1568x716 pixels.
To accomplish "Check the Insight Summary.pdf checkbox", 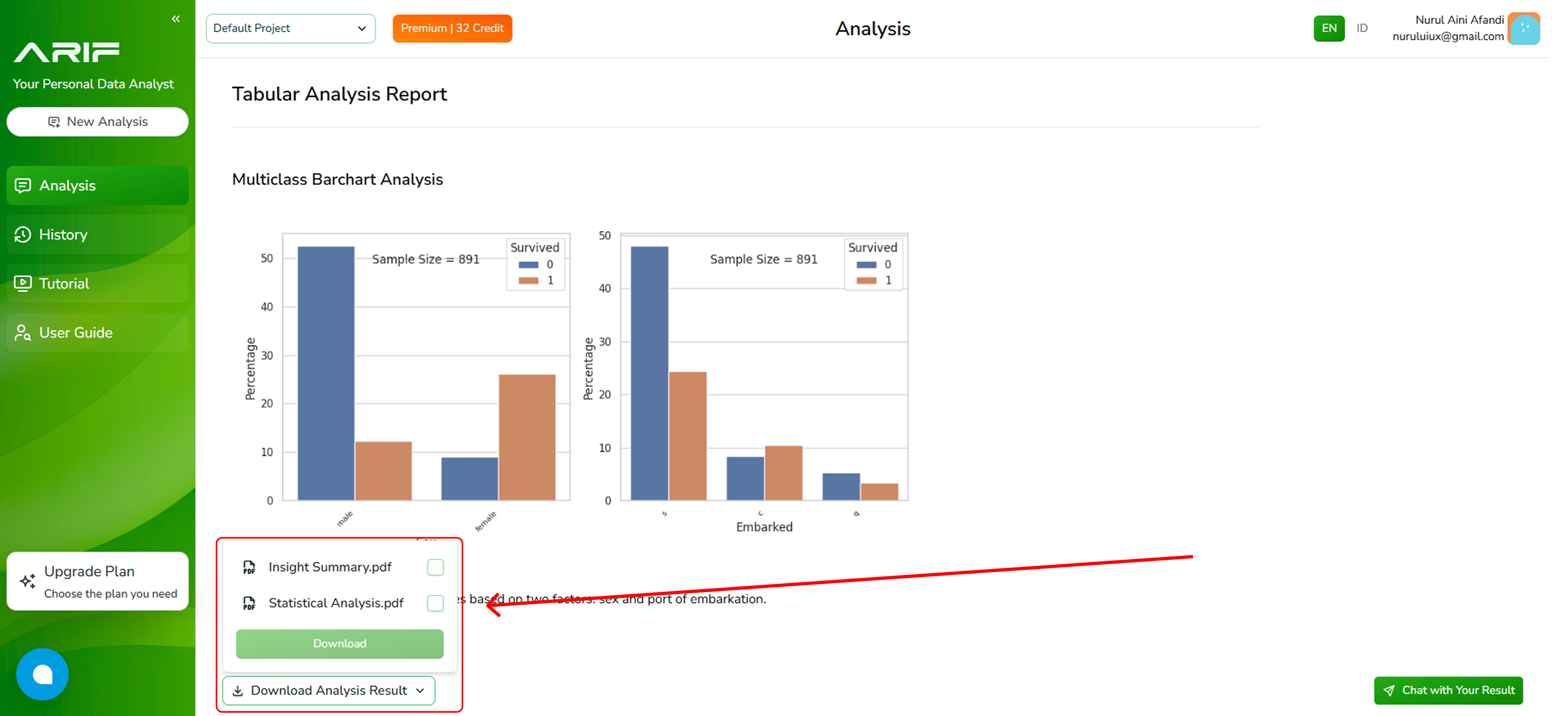I will [435, 567].
